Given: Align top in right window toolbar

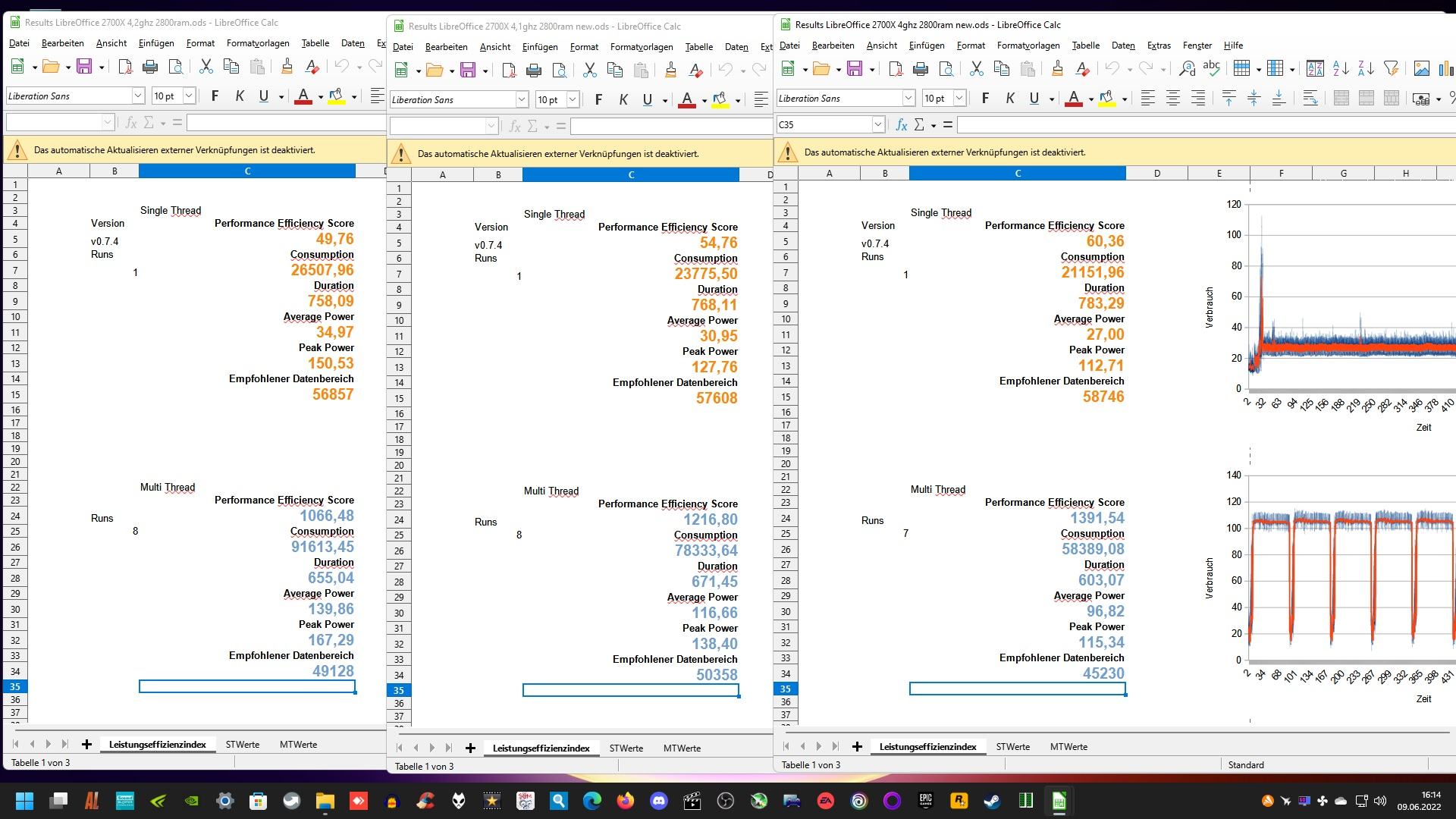Looking at the screenshot, I should (x=1228, y=98).
